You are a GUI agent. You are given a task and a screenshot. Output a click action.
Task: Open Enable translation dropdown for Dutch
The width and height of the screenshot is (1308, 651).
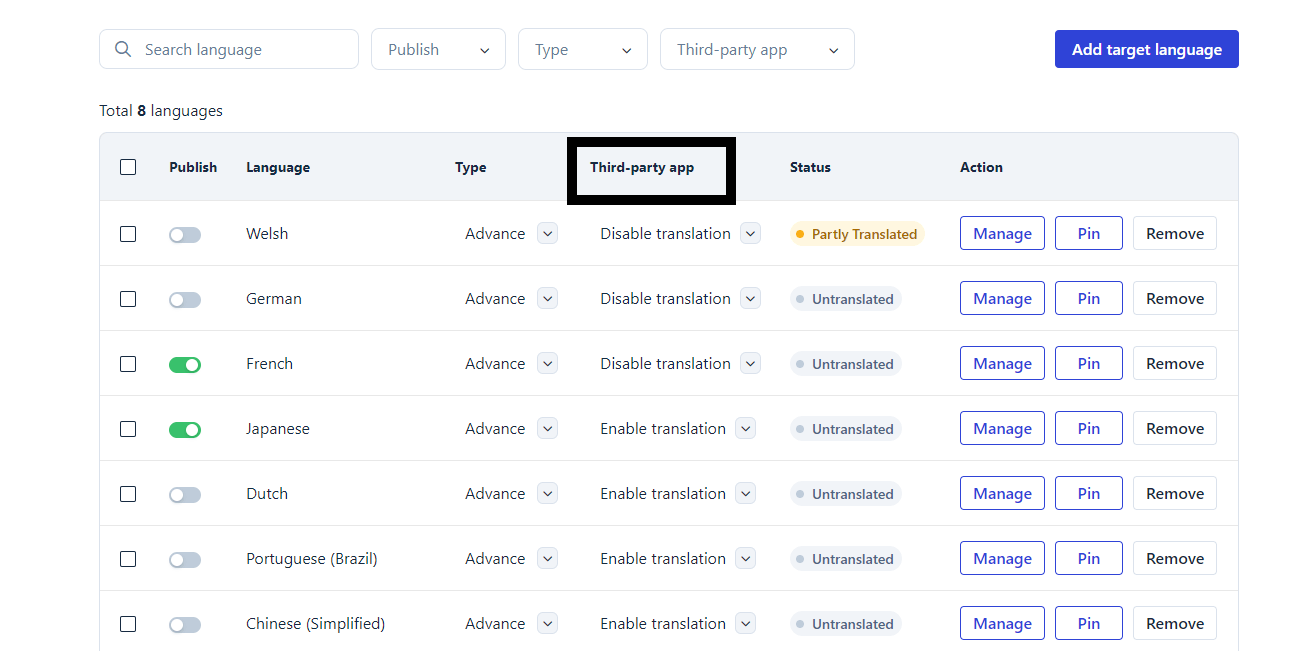pos(745,493)
